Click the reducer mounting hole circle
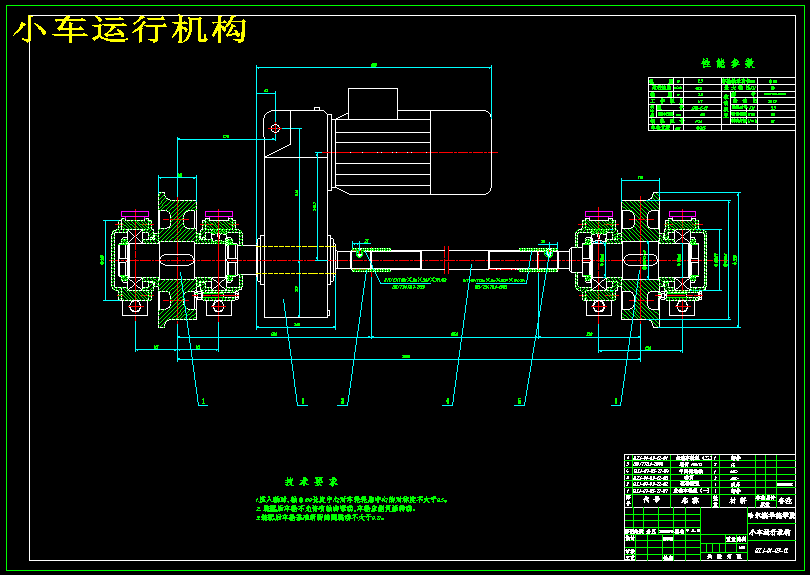Image resolution: width=810 pixels, height=575 pixels. (275, 128)
